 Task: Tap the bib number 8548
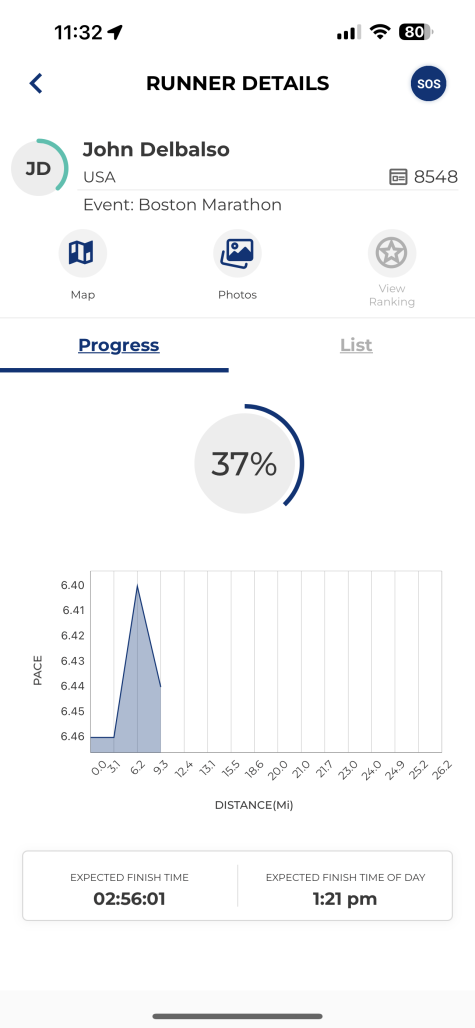tap(436, 177)
